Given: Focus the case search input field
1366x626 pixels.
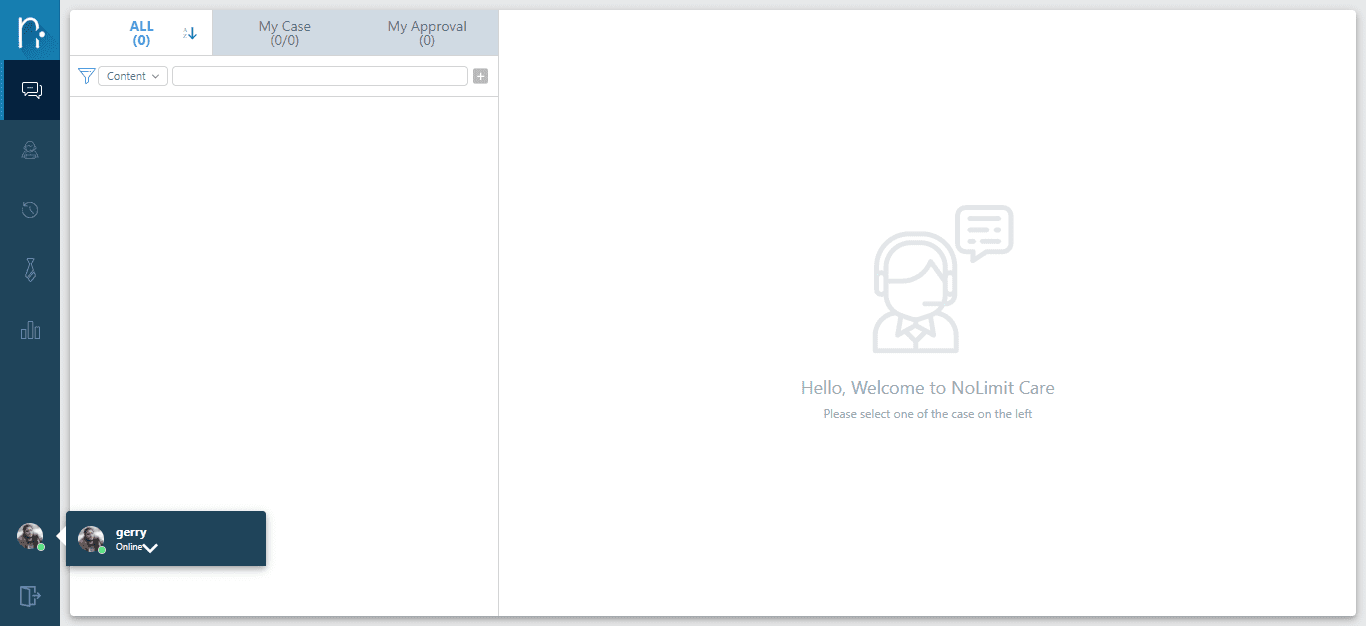Looking at the screenshot, I should pyautogui.click(x=320, y=76).
